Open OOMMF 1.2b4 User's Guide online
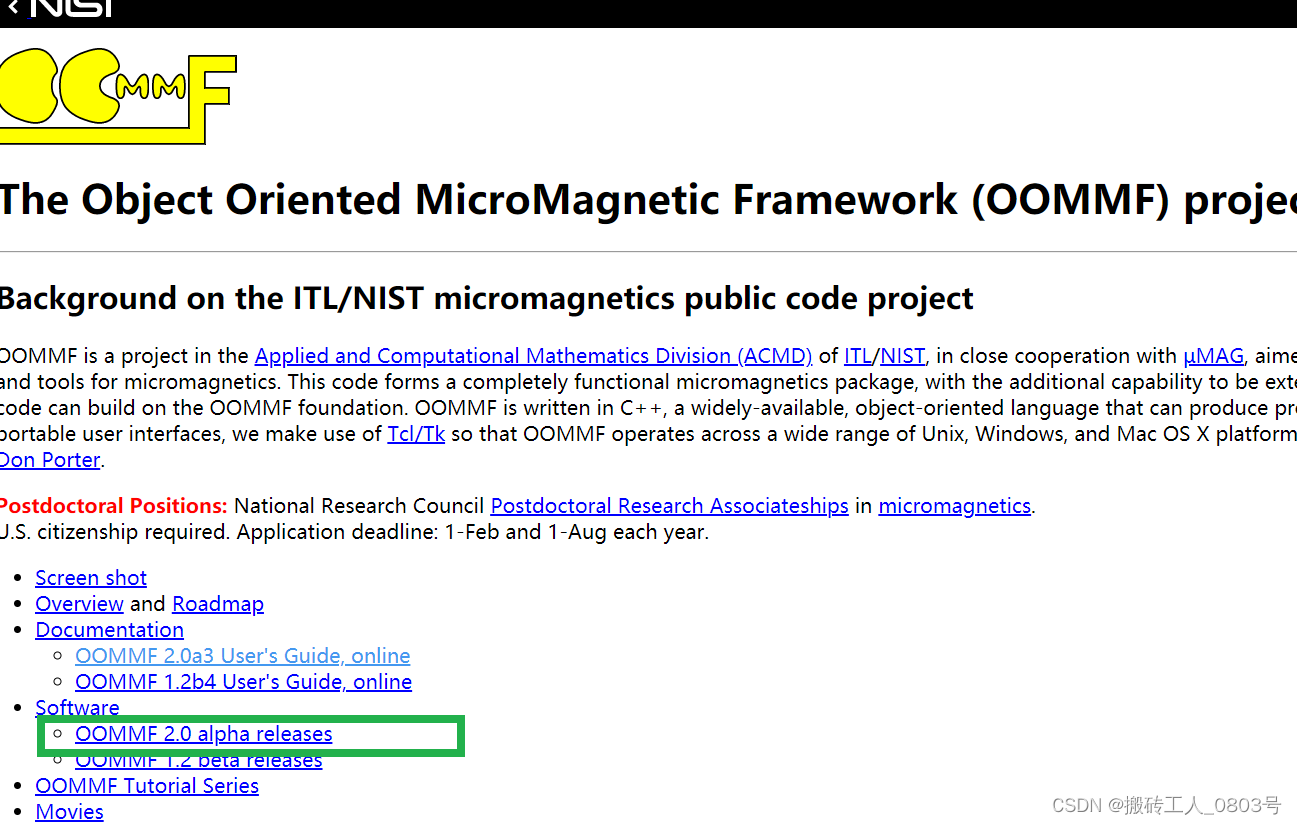Image resolution: width=1297 pixels, height=825 pixels. 243,682
